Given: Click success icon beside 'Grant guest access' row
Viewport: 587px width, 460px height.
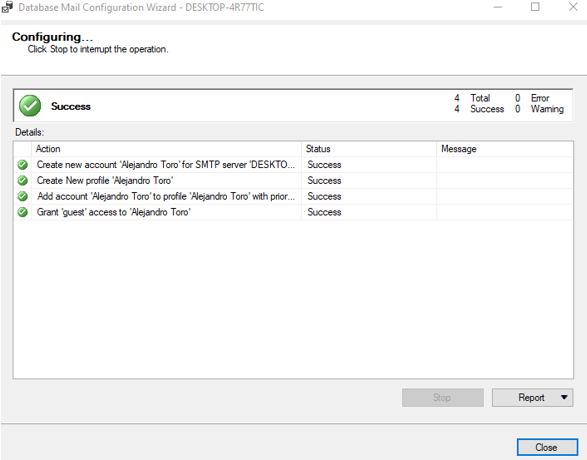Looking at the screenshot, I should pos(22,212).
